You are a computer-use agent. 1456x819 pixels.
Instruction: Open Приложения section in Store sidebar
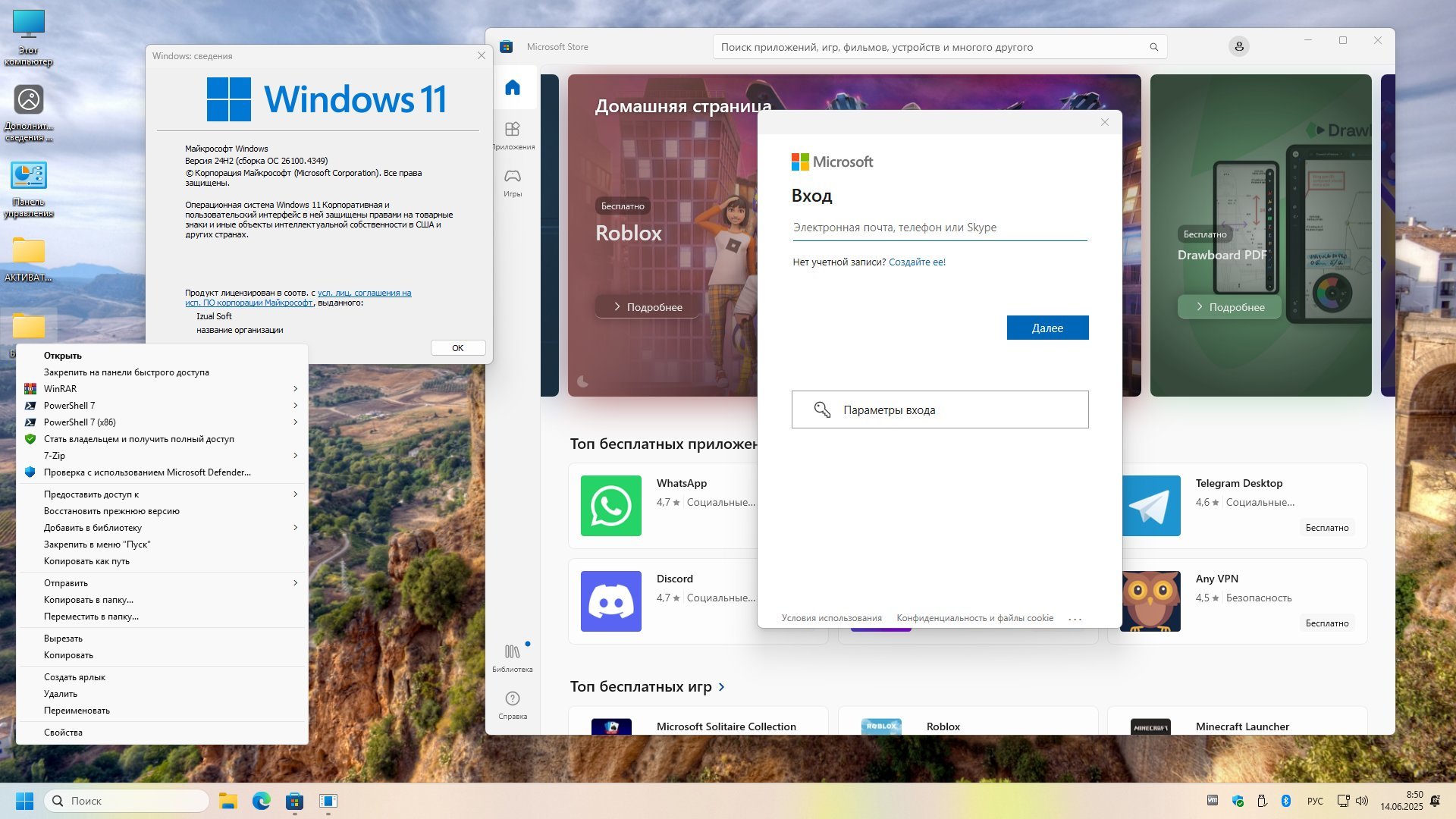[x=513, y=136]
